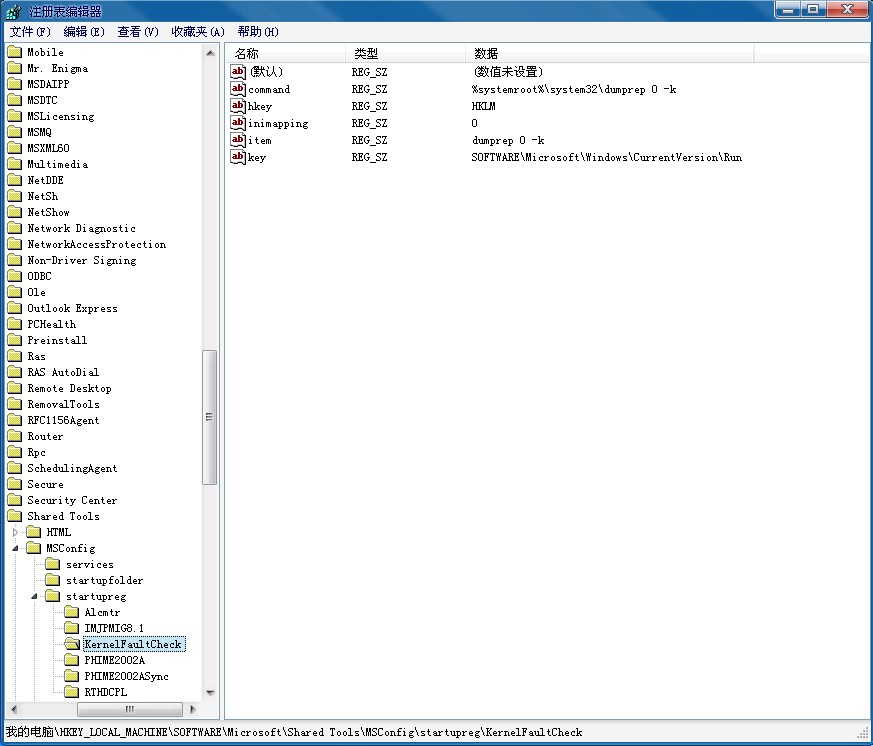873x746 pixels.
Task: Click the tree scroll up arrow
Action: pyautogui.click(x=210, y=53)
